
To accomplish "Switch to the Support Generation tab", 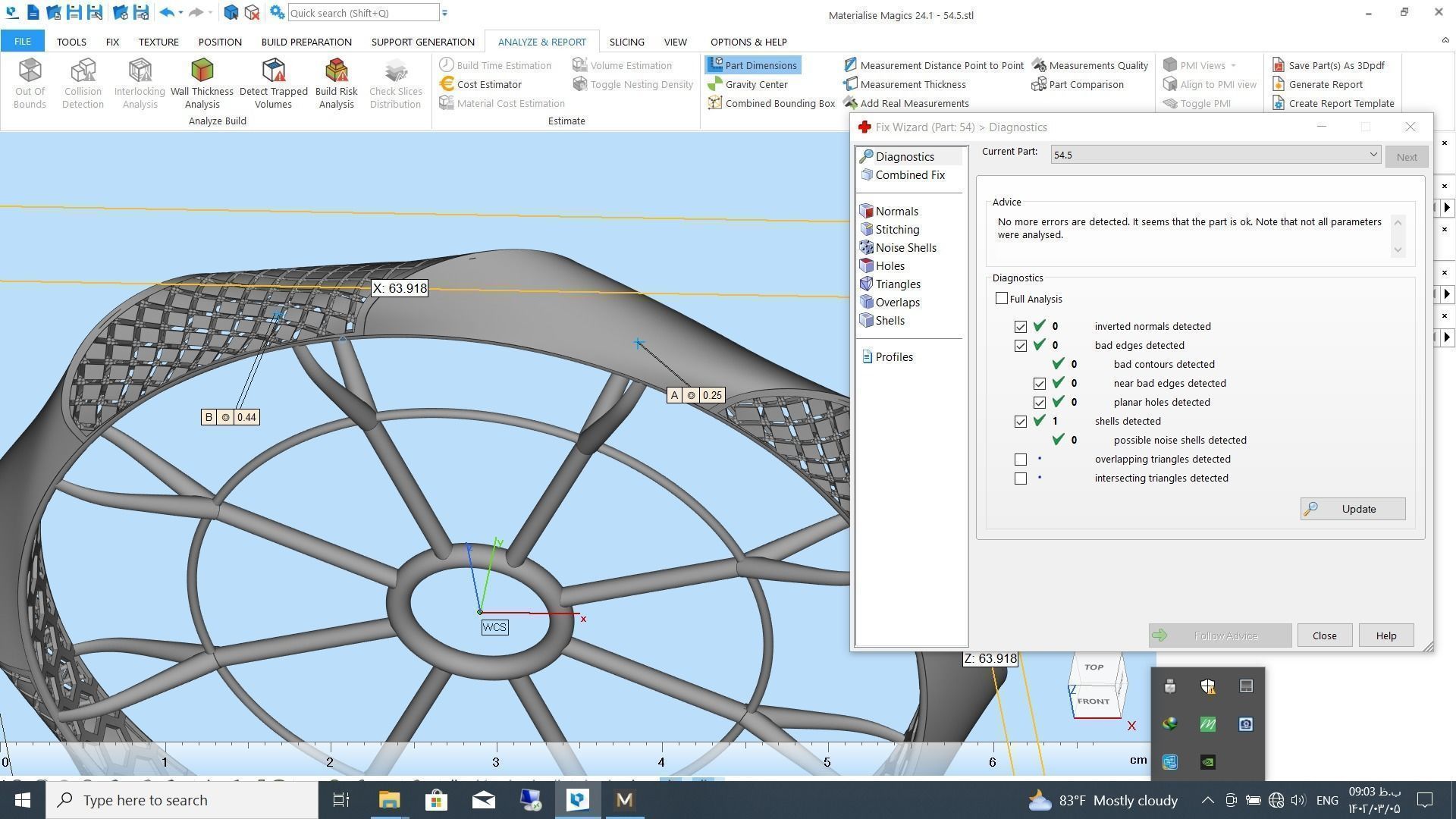I will pos(422,42).
